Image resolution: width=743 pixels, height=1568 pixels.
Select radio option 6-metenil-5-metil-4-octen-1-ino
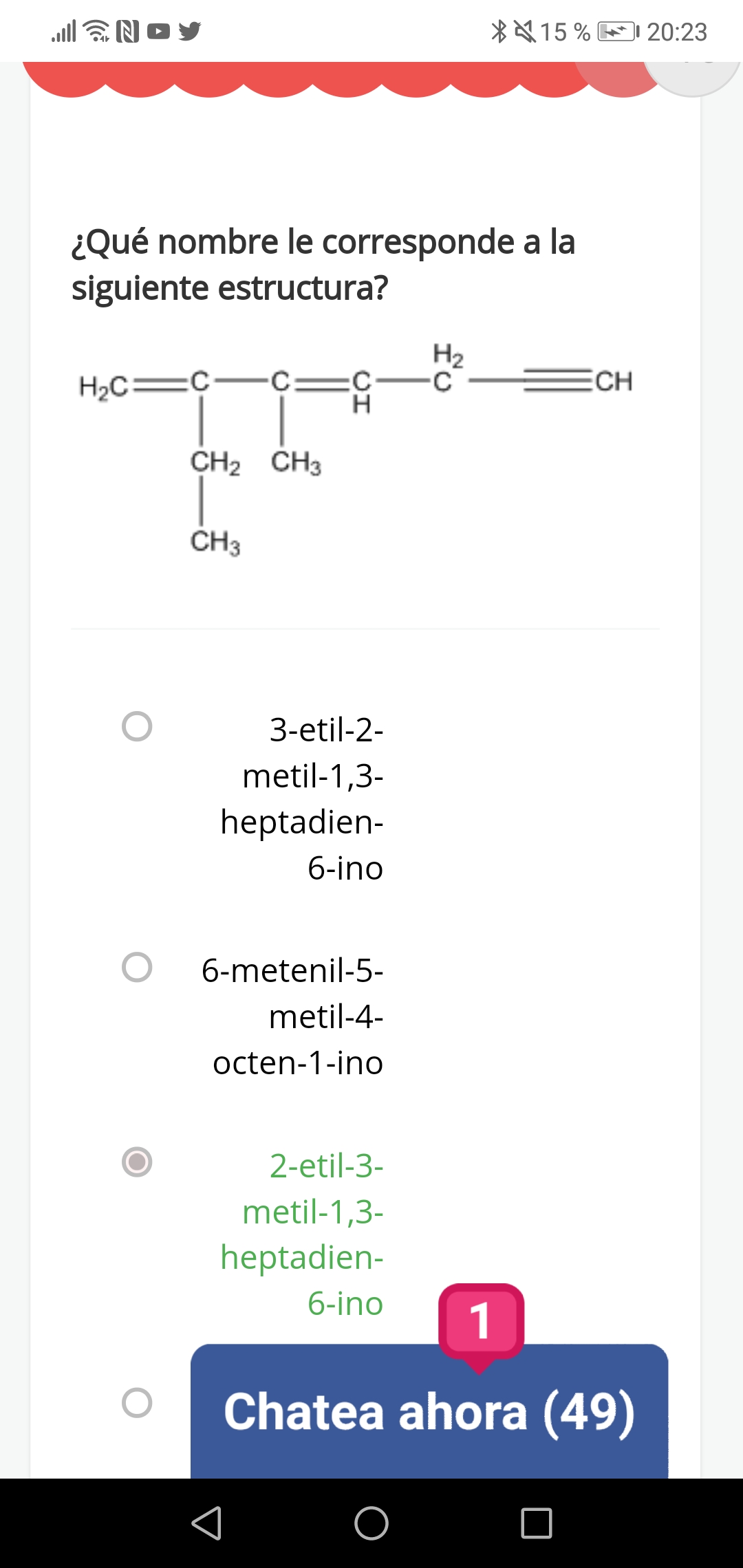(137, 967)
